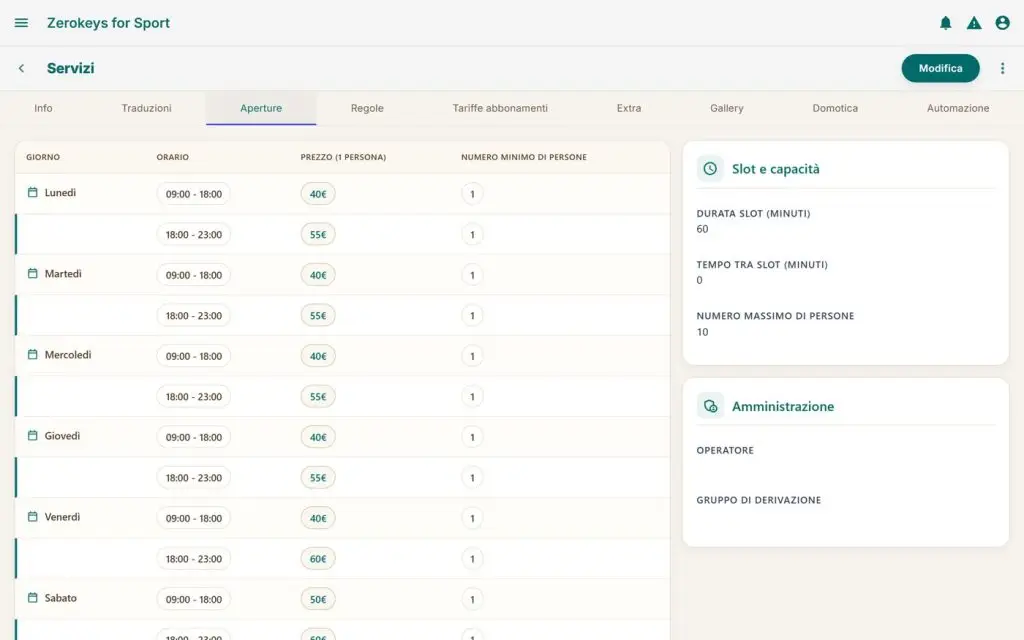Click the calendar icon beside Sabato
This screenshot has height=640, width=1024.
(33, 598)
